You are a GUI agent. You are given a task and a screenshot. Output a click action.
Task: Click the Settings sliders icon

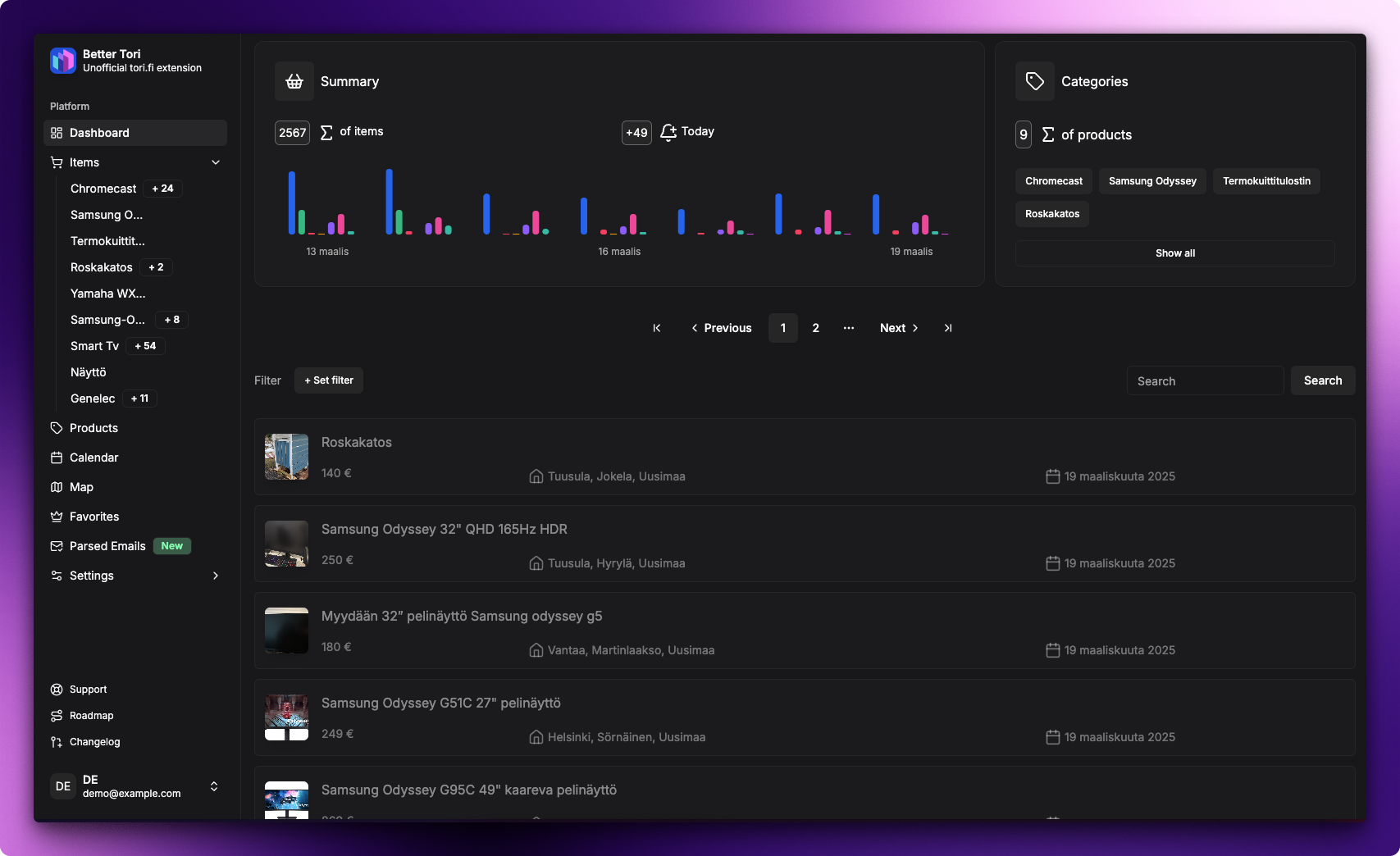click(x=57, y=576)
